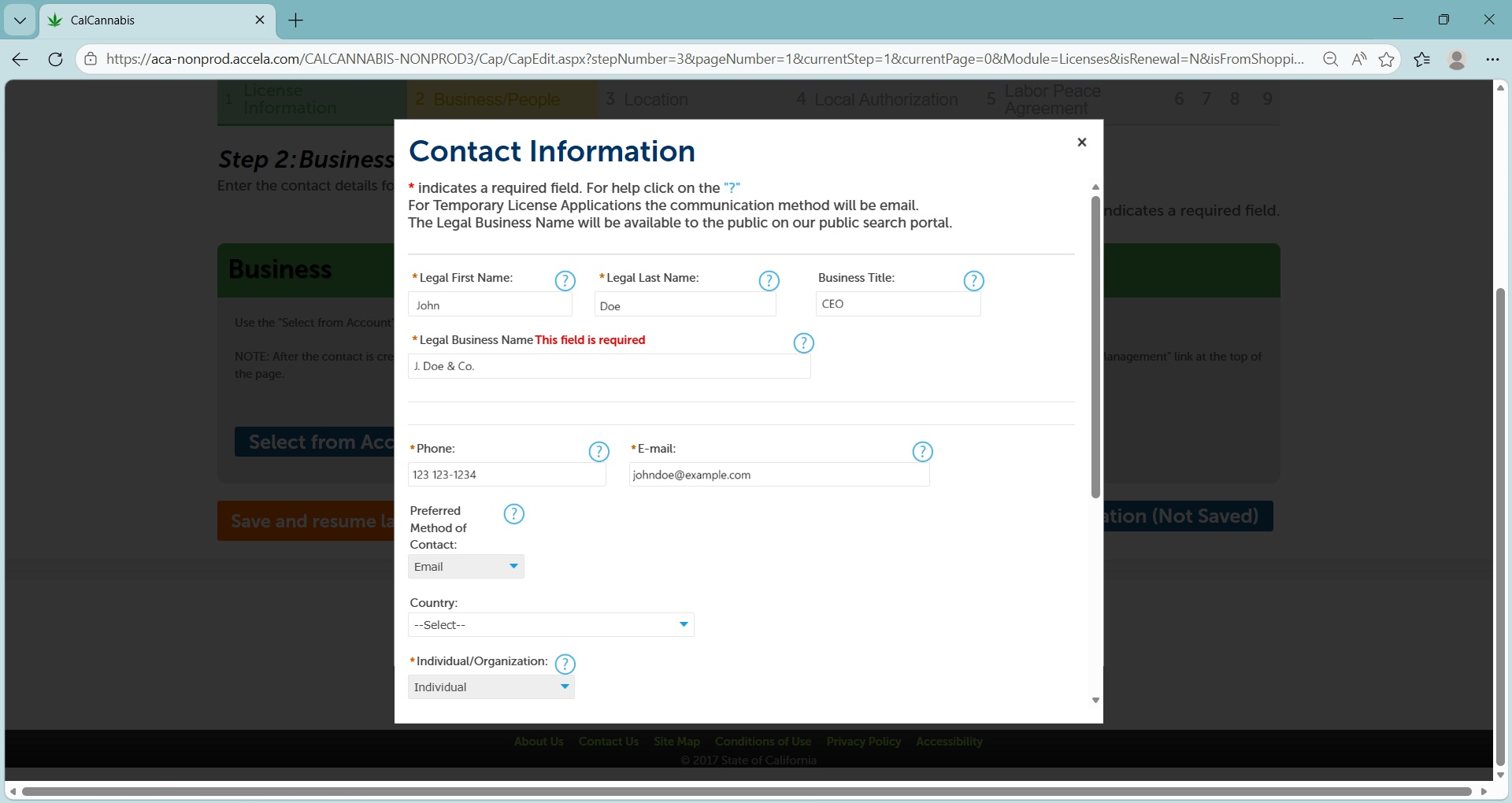1512x803 pixels.
Task: Refresh the page
Action: click(55, 59)
